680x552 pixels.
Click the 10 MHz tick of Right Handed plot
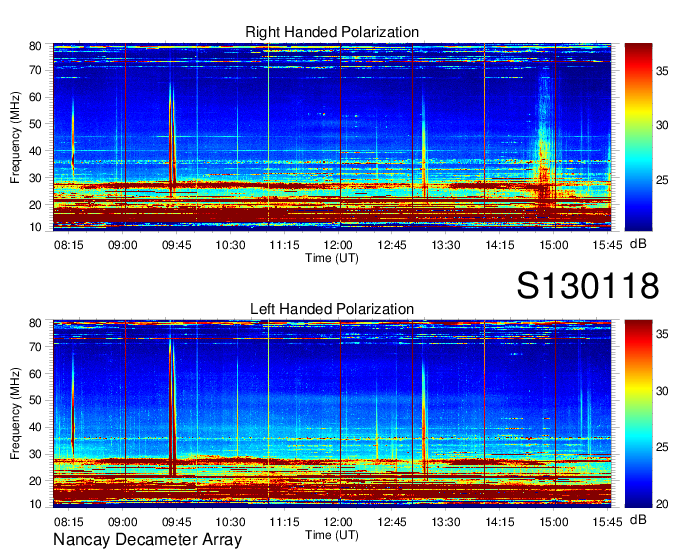[x=35, y=227]
